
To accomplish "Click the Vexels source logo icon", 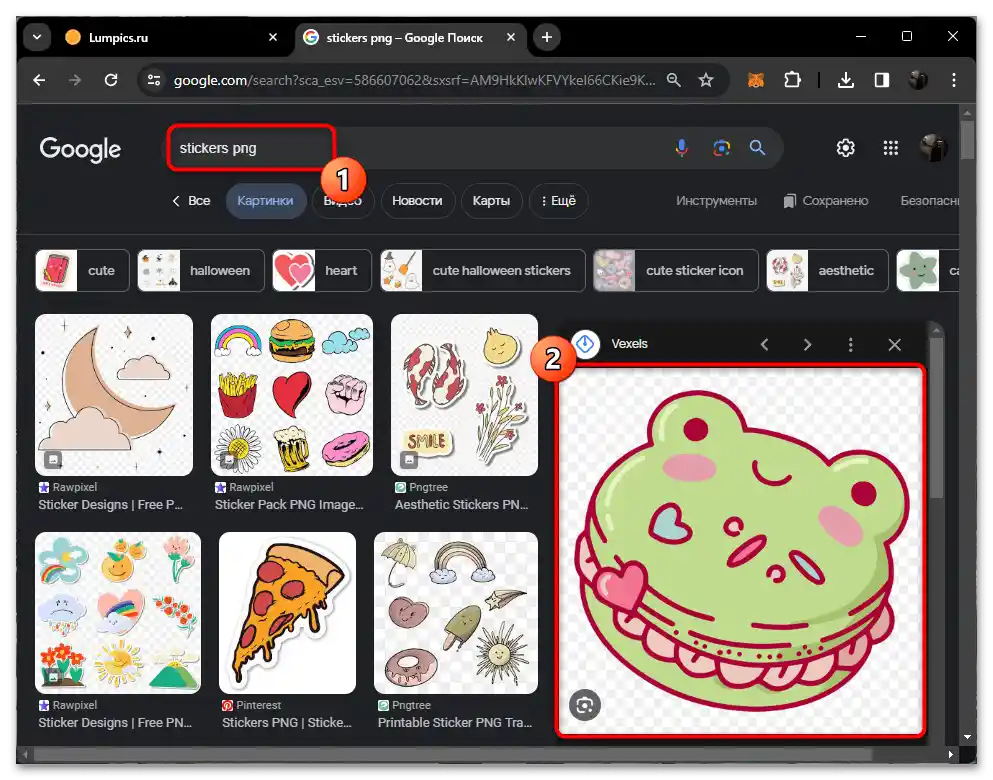I will click(586, 344).
